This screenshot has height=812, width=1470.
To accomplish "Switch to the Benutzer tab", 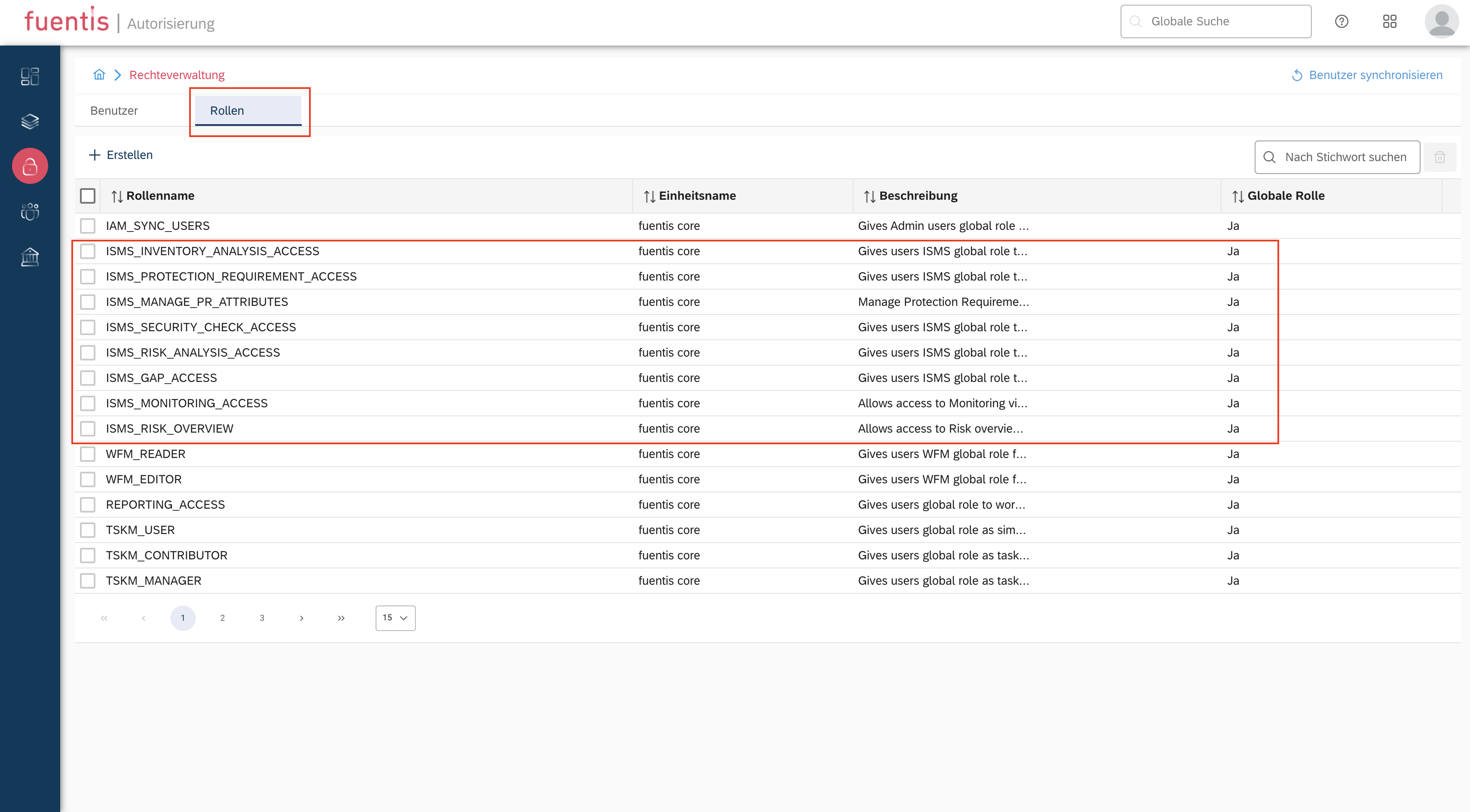I will [x=114, y=110].
